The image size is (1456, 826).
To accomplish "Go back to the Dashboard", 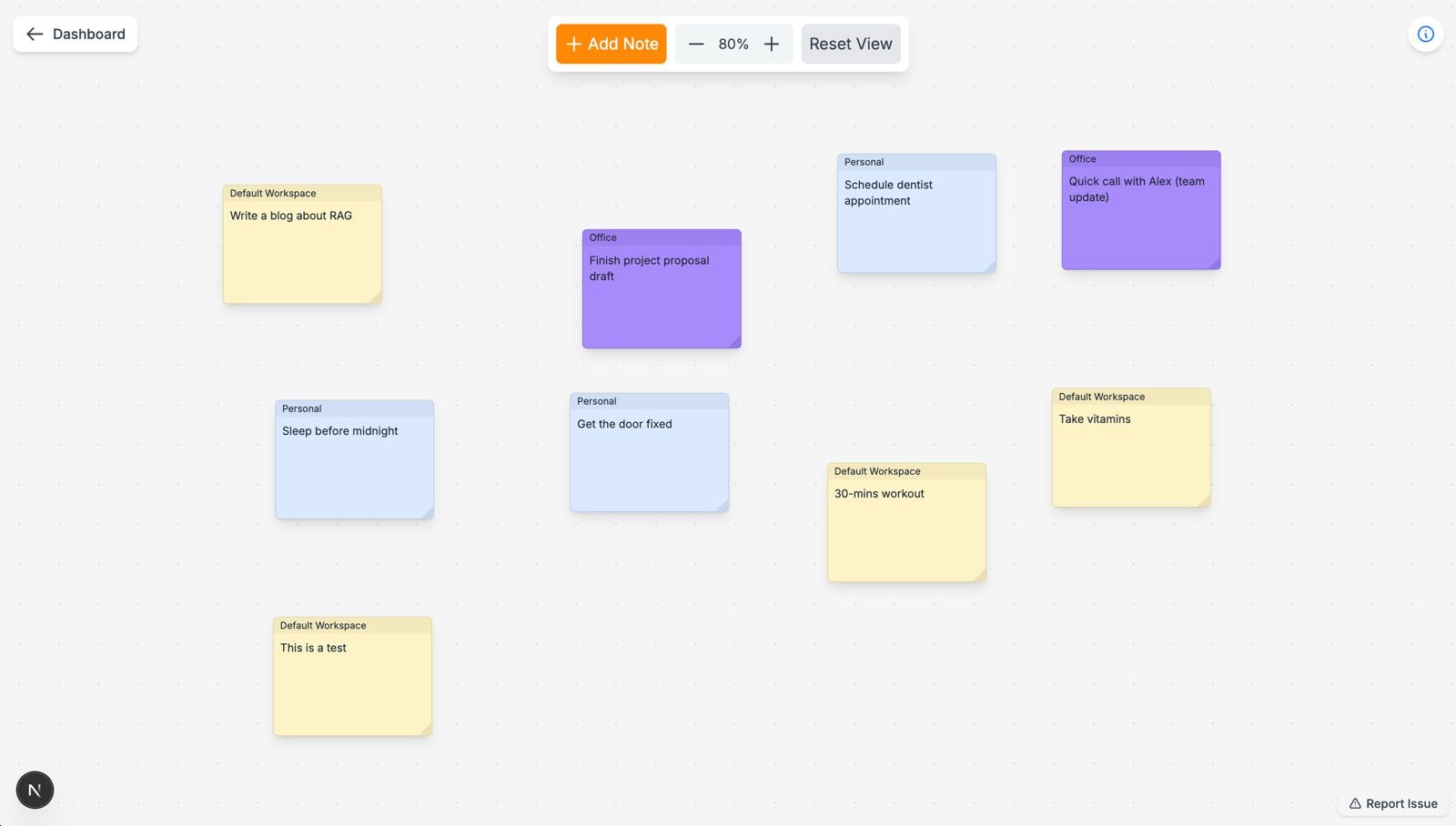I will click(x=76, y=34).
